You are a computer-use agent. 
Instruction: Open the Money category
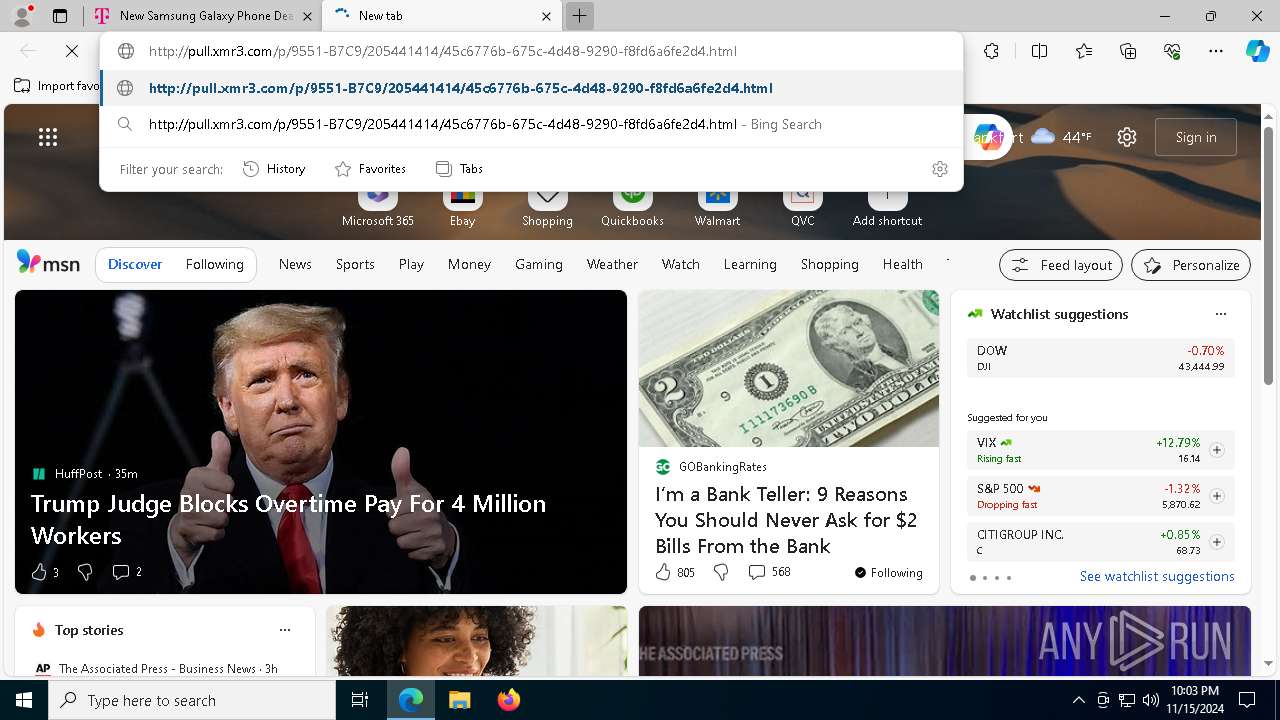click(469, 264)
